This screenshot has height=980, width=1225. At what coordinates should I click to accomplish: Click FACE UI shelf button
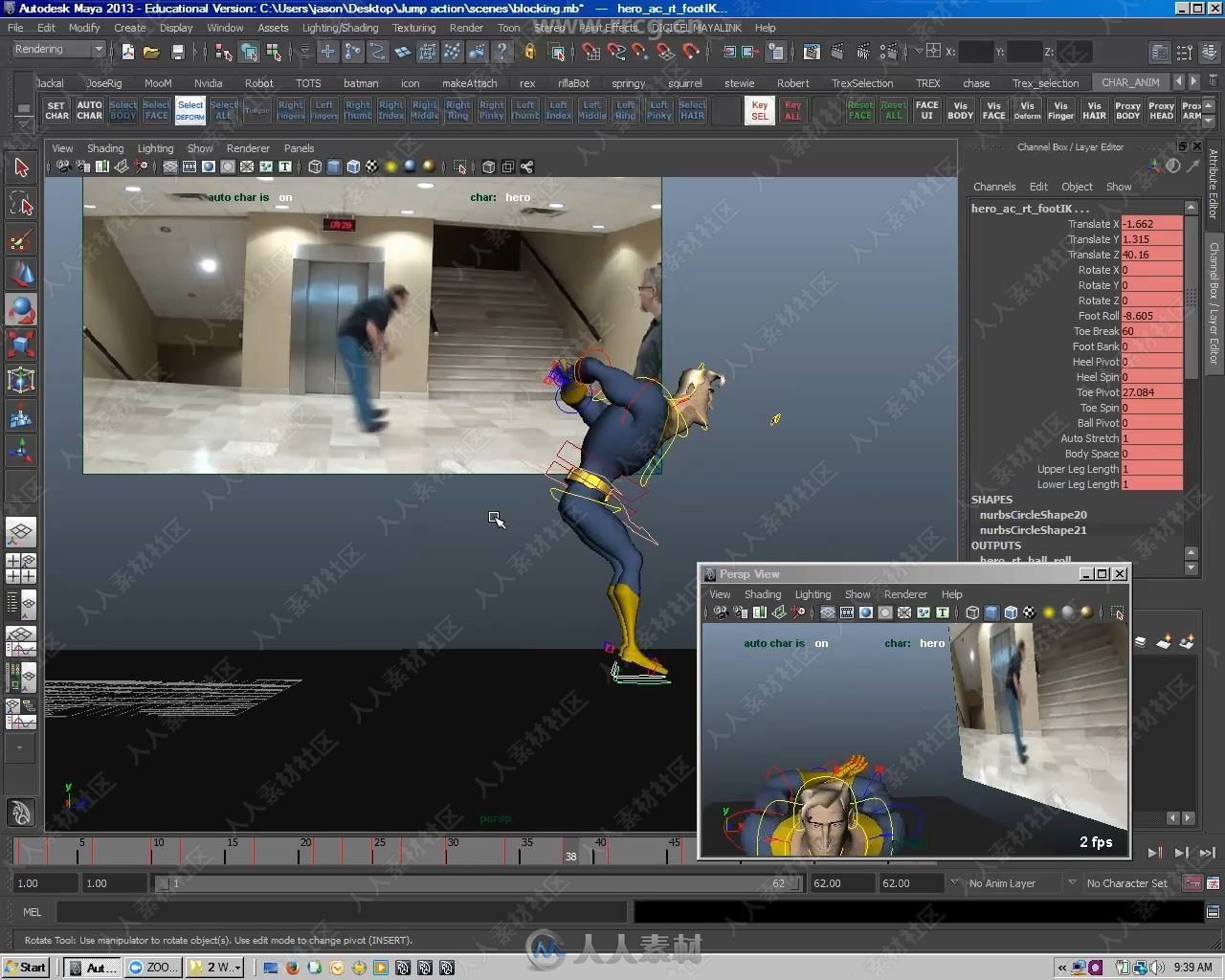tap(926, 111)
